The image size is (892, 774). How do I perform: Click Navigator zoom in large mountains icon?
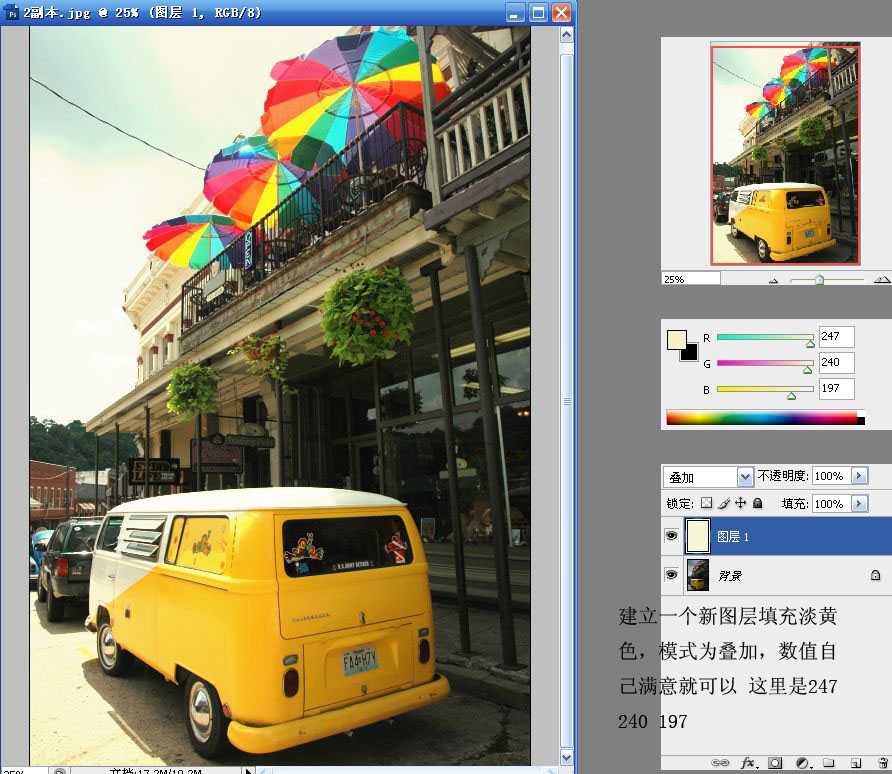[x=882, y=279]
